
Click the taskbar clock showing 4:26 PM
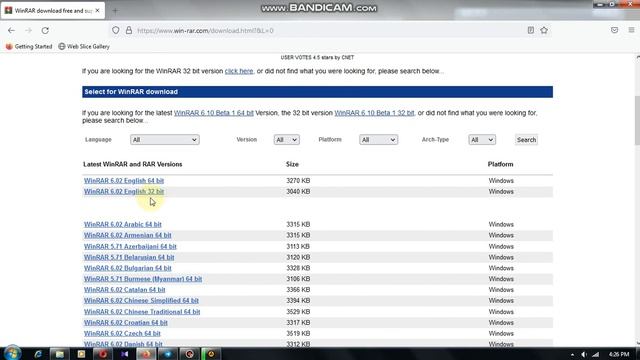[619, 354]
